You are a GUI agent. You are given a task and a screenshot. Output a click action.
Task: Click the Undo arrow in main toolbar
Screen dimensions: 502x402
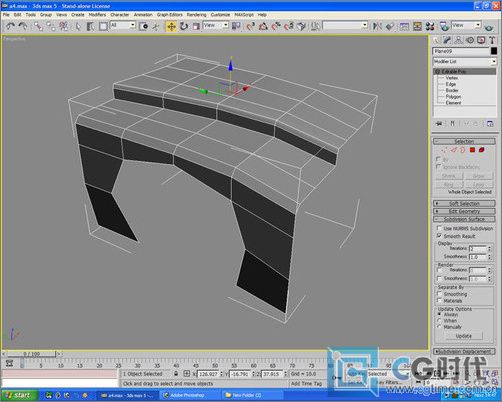10,26
